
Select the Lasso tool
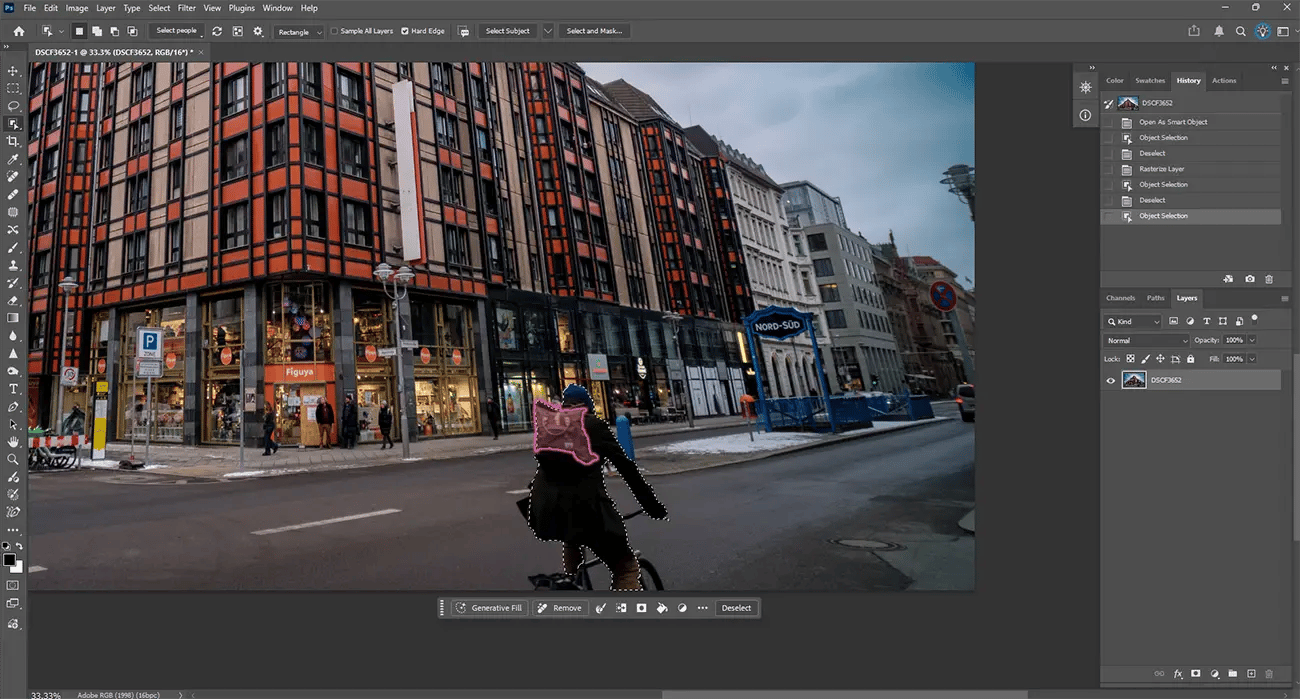coord(13,106)
